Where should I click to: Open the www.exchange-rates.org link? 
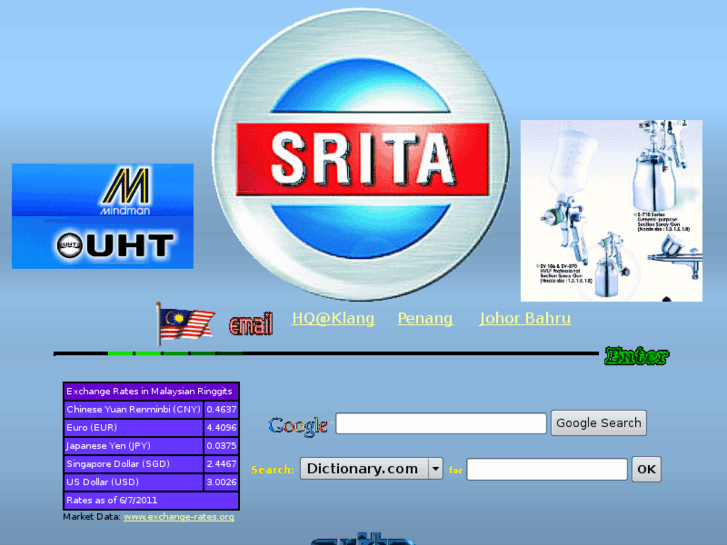click(x=179, y=517)
